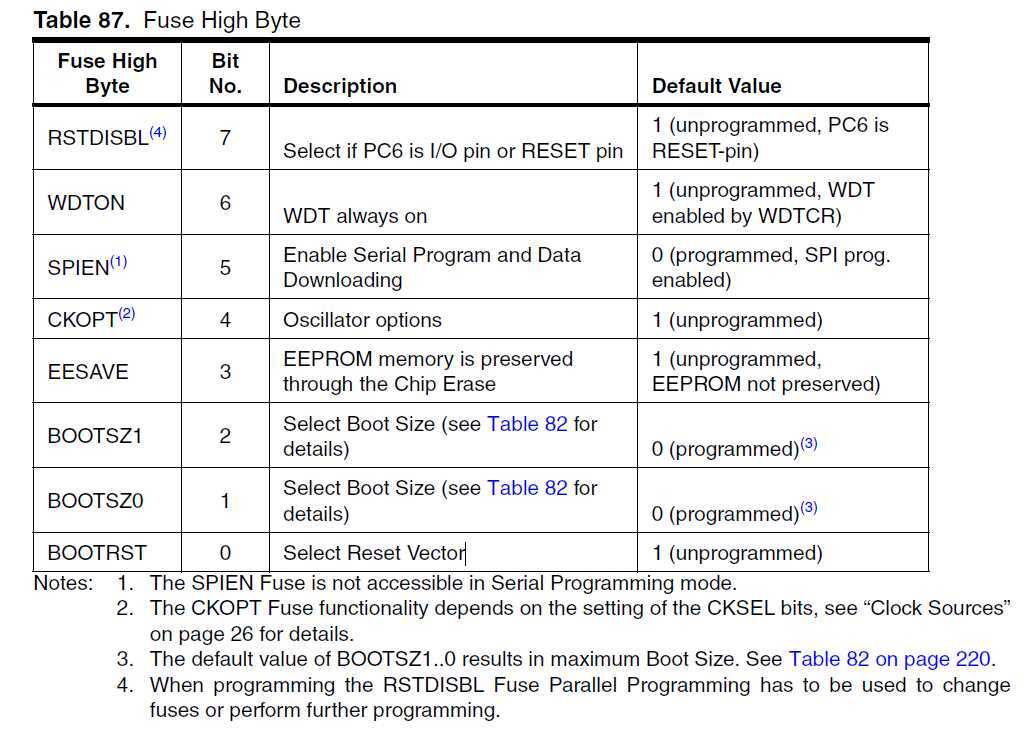Click the "Oscillator options" description text
This screenshot has width=1035, height=732.
coord(362,320)
